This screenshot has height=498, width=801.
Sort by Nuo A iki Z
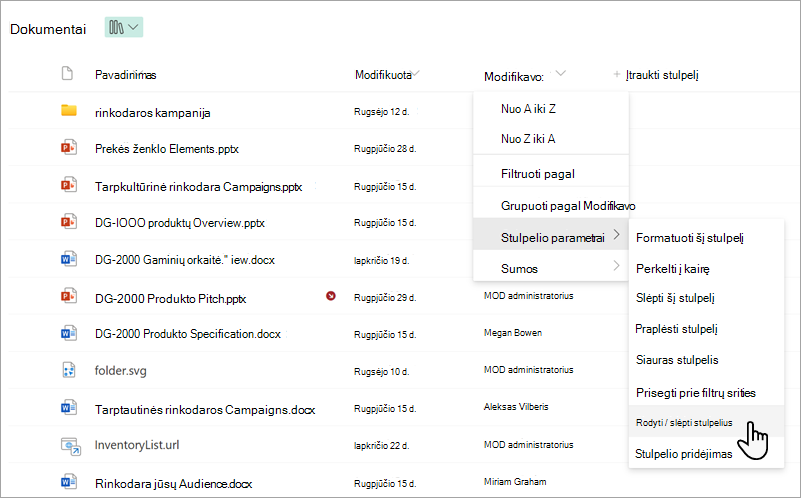pyautogui.click(x=551, y=108)
